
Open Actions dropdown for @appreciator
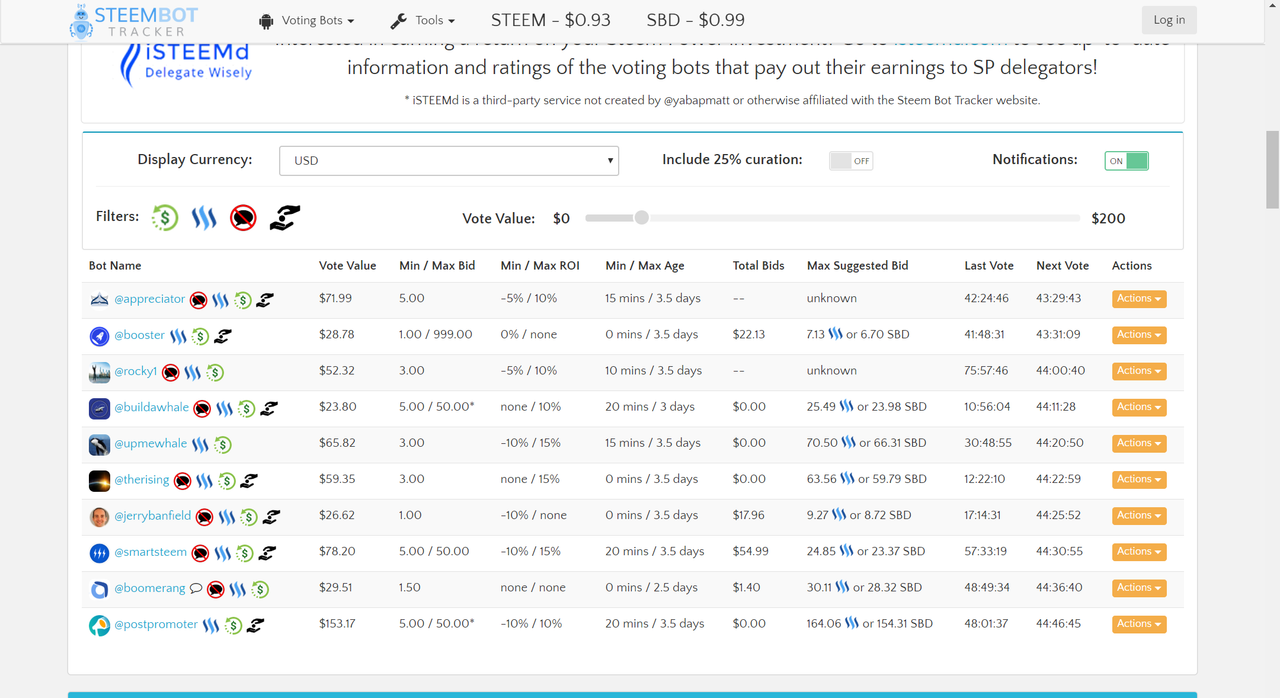click(x=1139, y=298)
